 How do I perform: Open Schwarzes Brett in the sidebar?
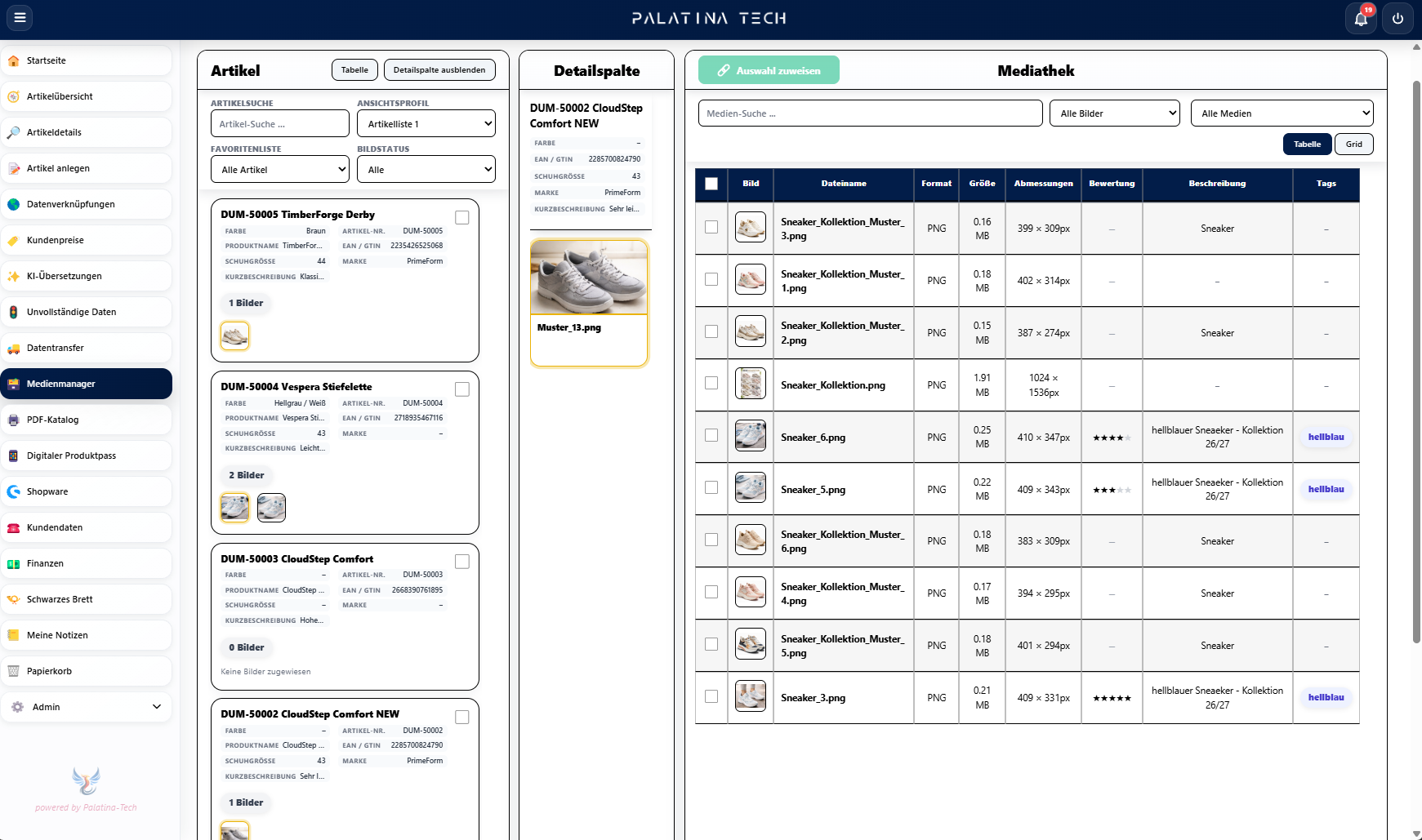[x=87, y=599]
